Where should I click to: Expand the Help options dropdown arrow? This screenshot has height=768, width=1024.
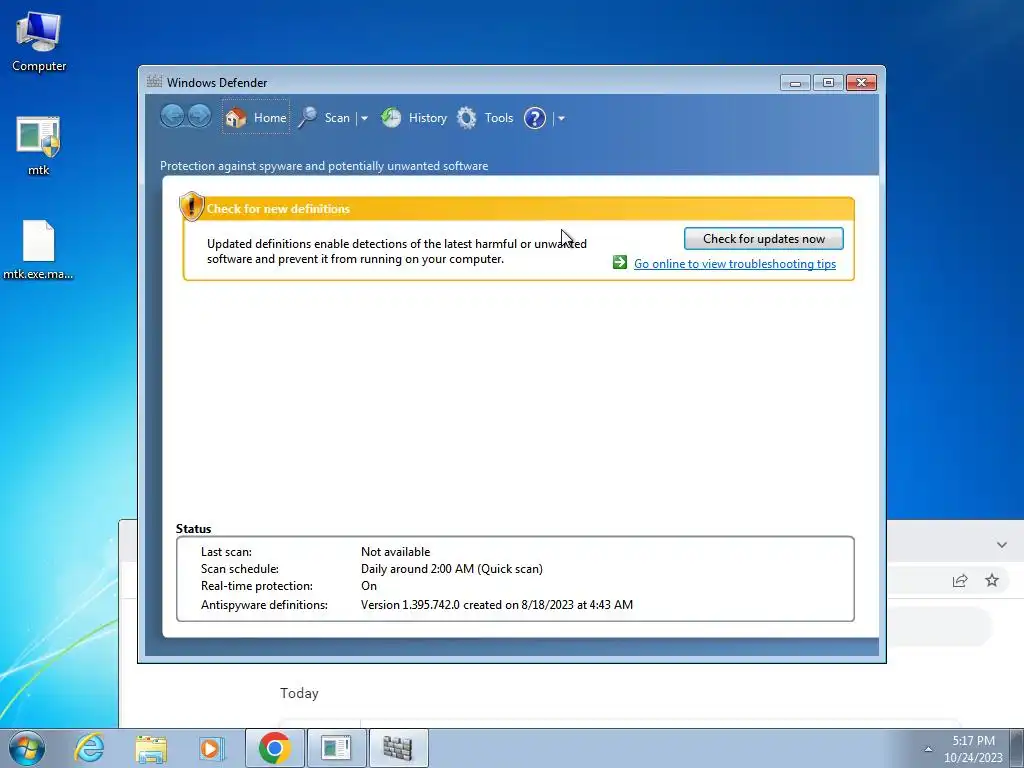[x=561, y=119]
